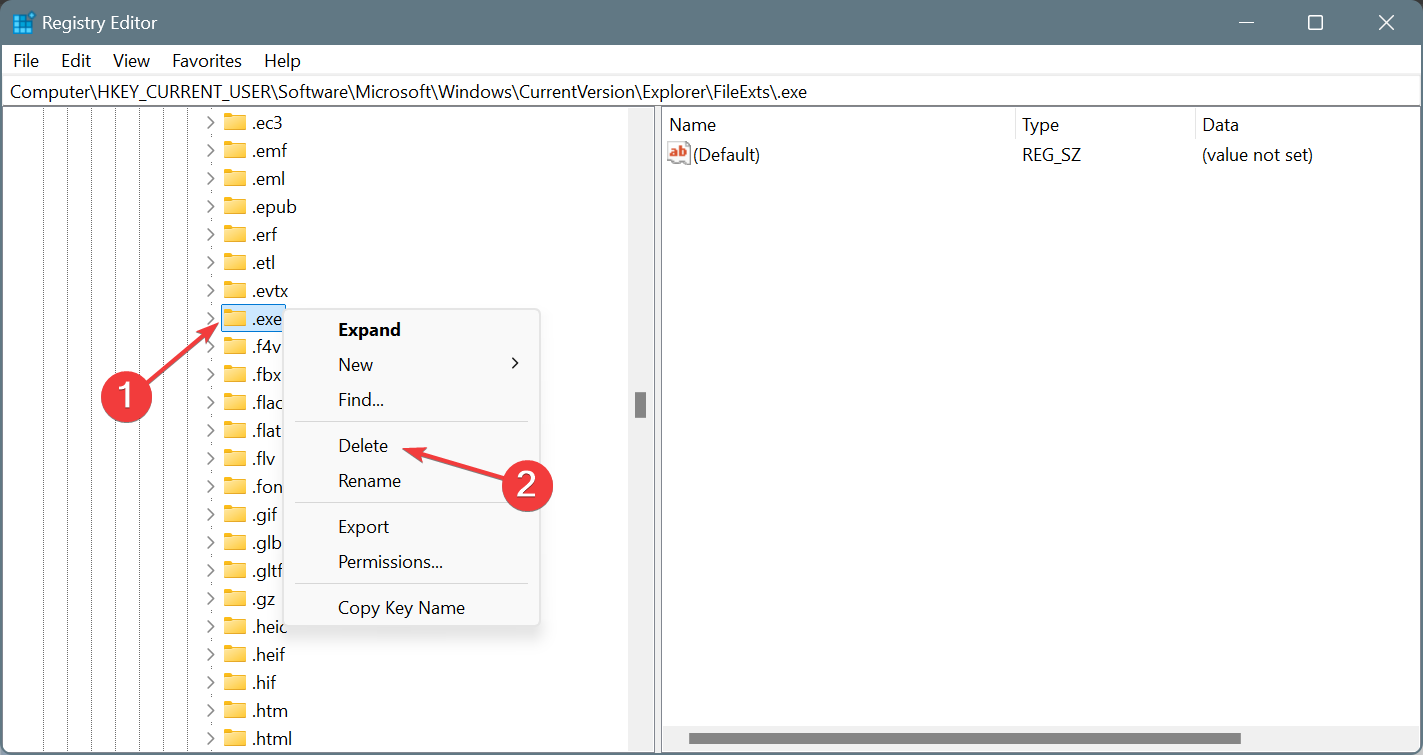The image size is (1423, 755).
Task: Open the File menu
Action: click(26, 61)
